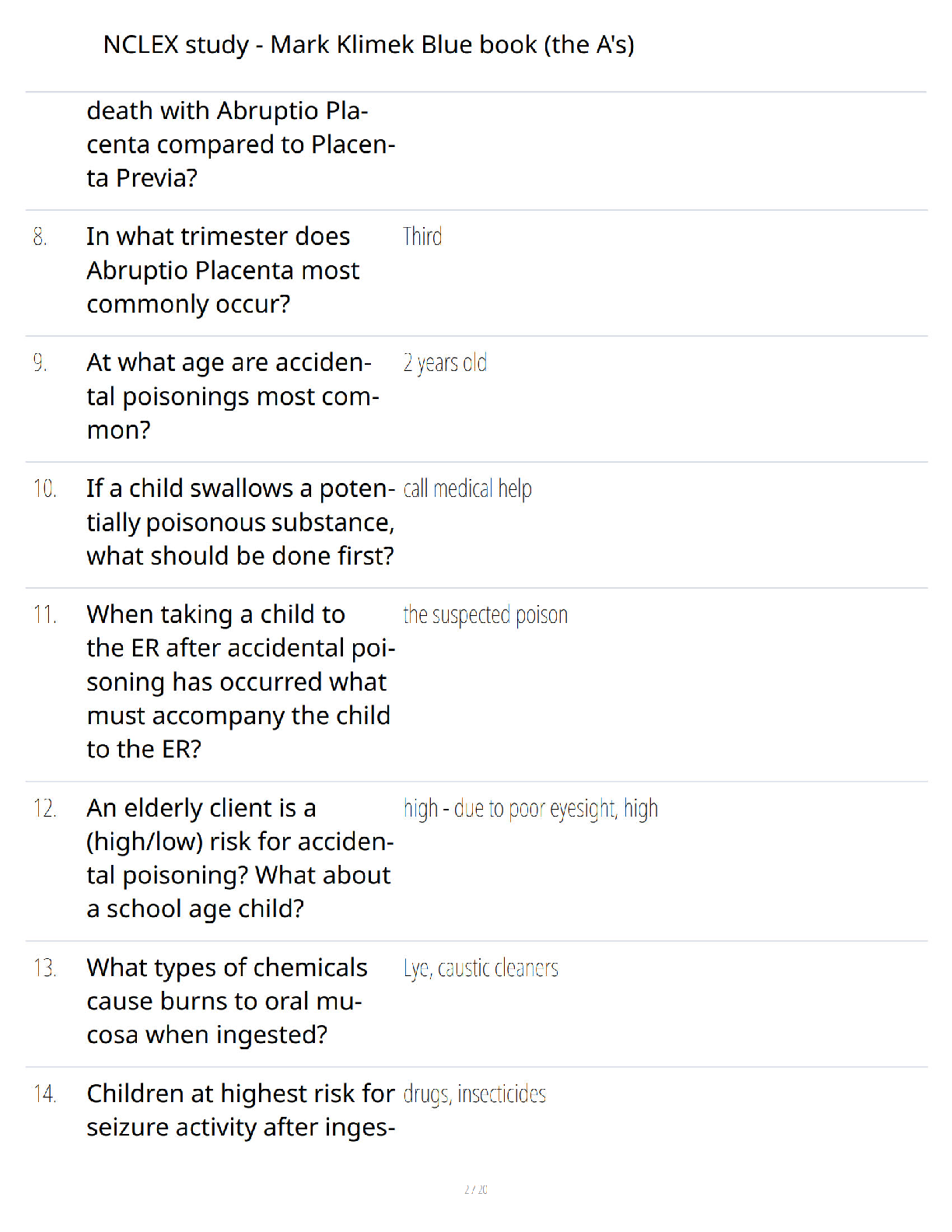Select question 8 about Abruptio Placenta trimester
Image resolution: width=952 pixels, height=1232 pixels.
click(x=222, y=270)
